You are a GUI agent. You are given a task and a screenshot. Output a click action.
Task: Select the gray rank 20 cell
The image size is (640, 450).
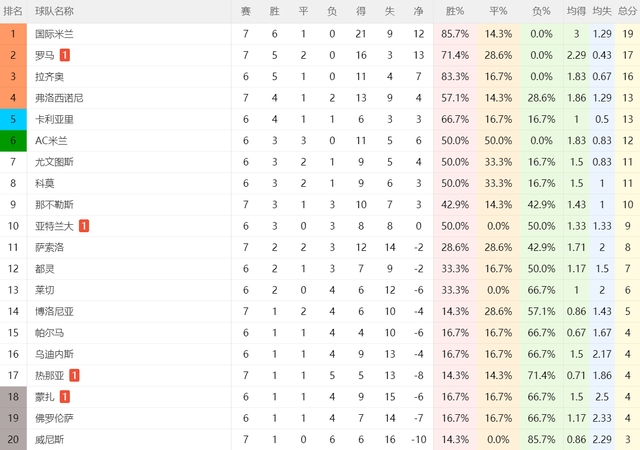(13, 439)
